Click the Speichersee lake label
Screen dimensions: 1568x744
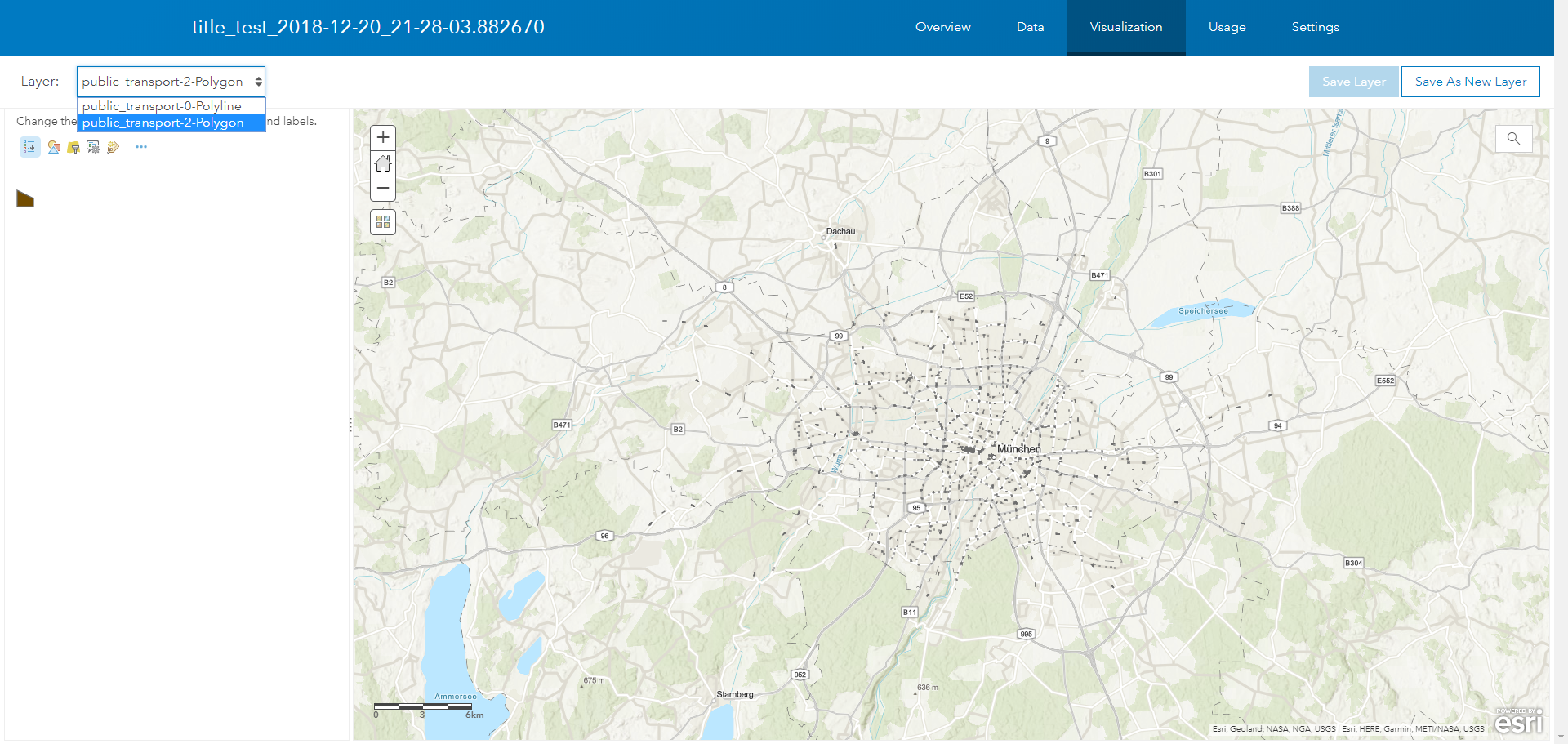[1203, 311]
